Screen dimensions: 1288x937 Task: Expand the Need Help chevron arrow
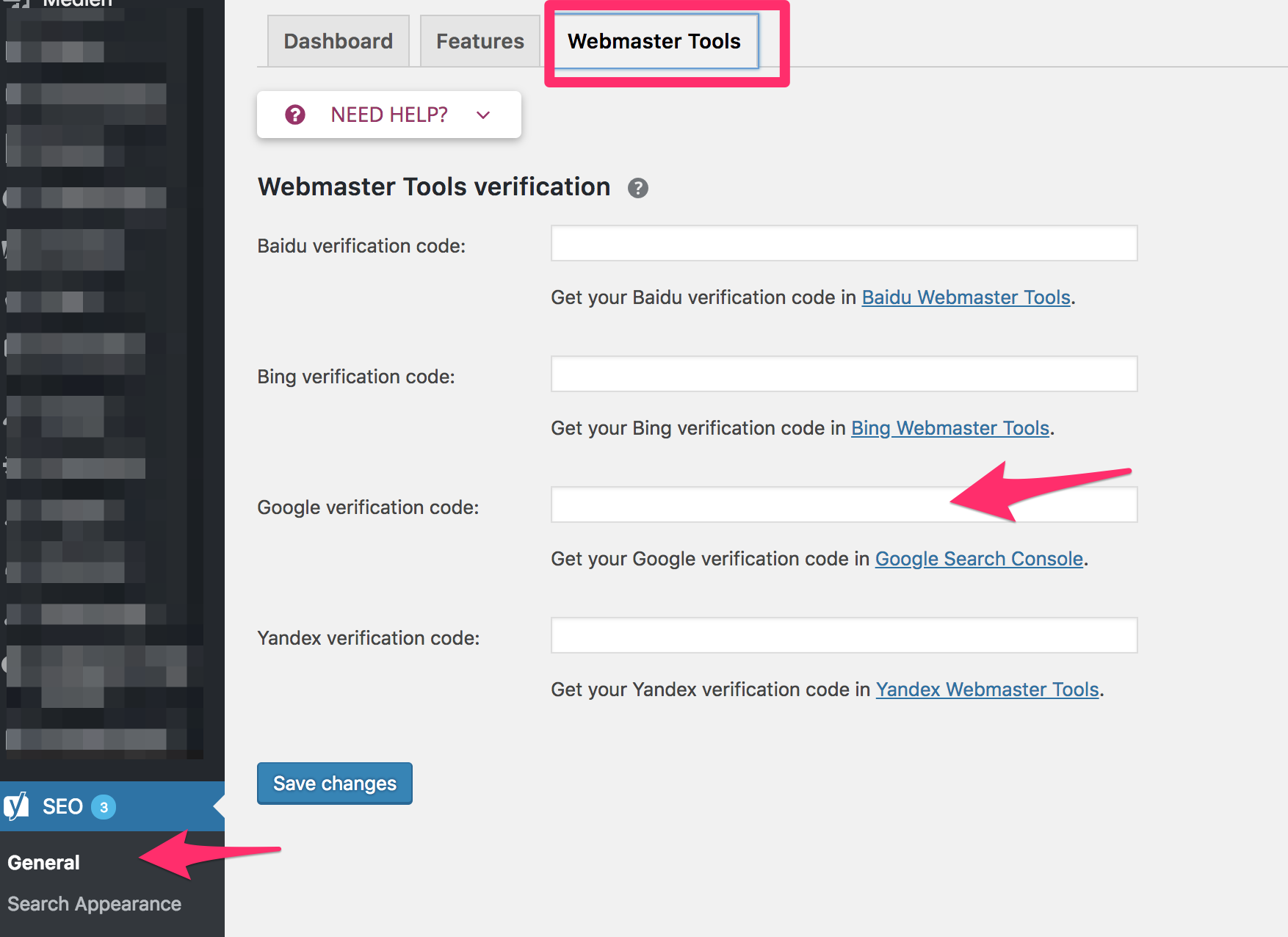483,115
